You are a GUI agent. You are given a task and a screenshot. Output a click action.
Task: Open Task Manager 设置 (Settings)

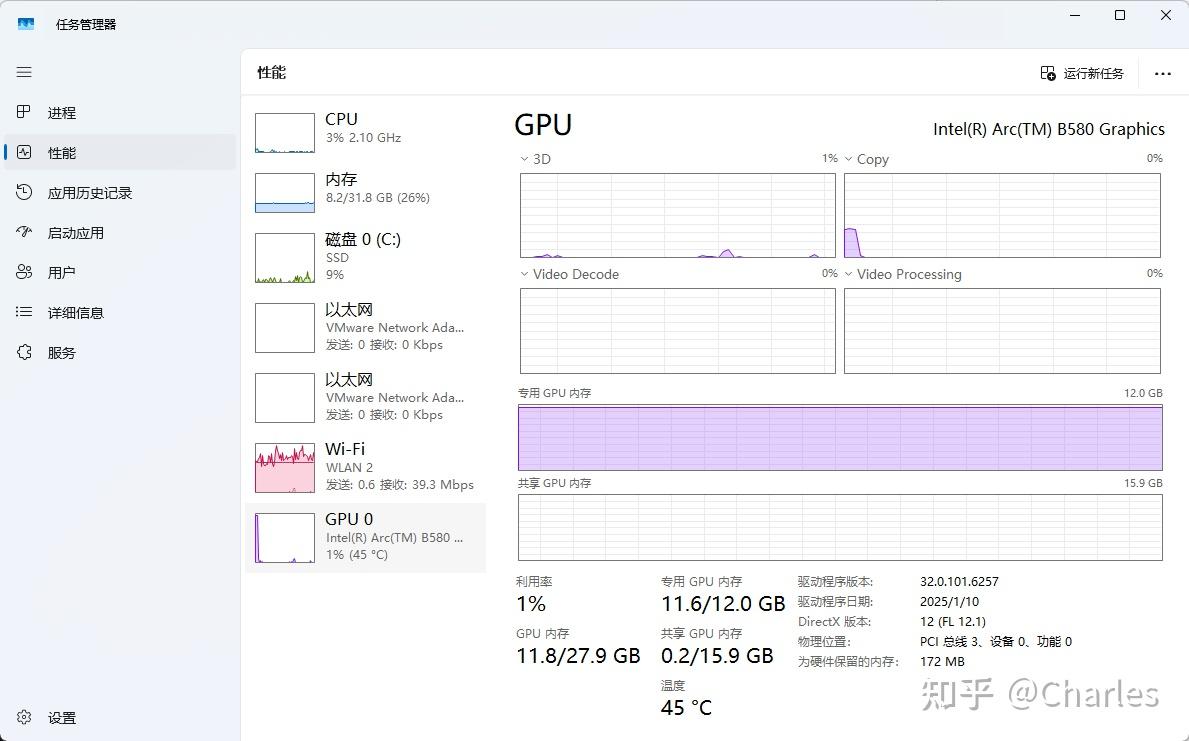click(x=61, y=717)
